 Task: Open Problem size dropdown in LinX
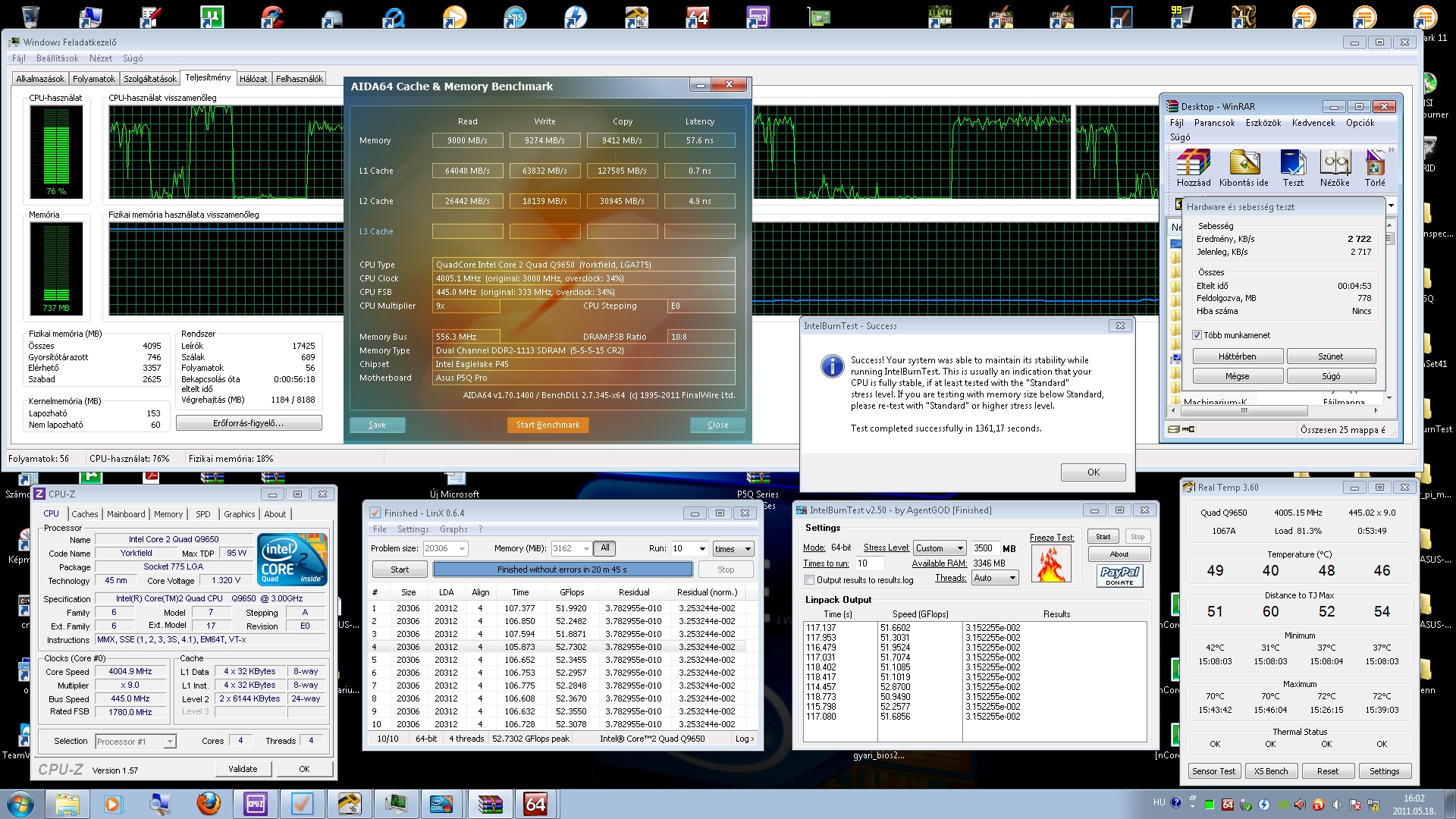tap(462, 548)
